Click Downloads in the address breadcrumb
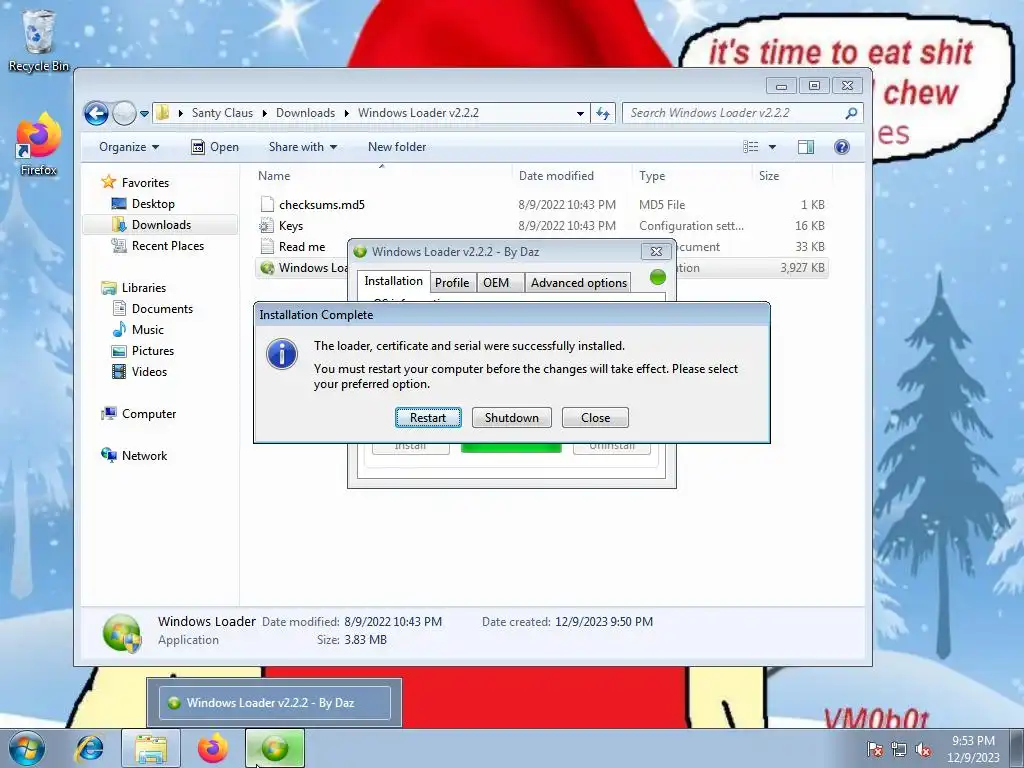This screenshot has height=768, width=1024. coord(305,113)
